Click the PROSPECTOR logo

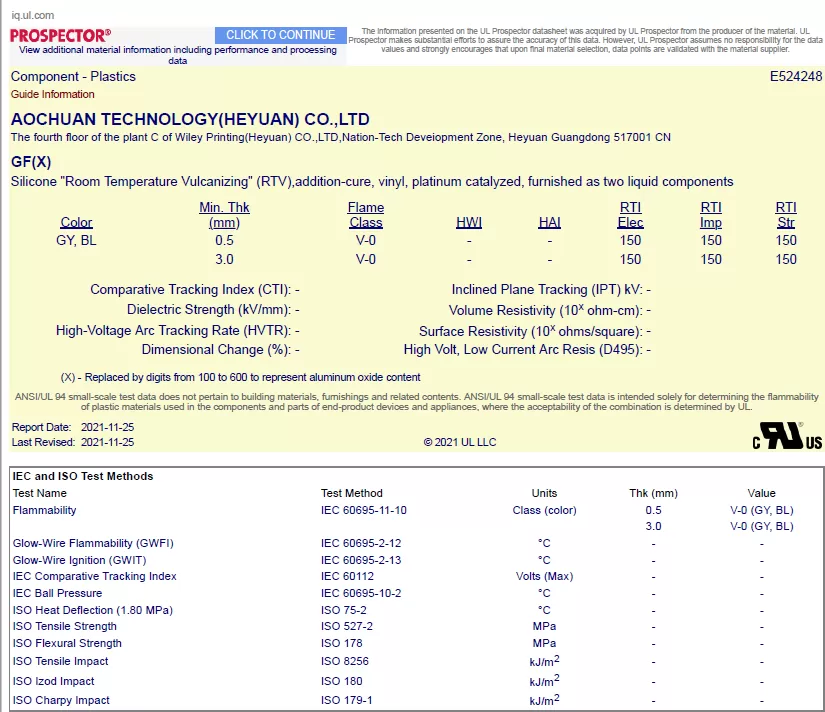tap(60, 35)
